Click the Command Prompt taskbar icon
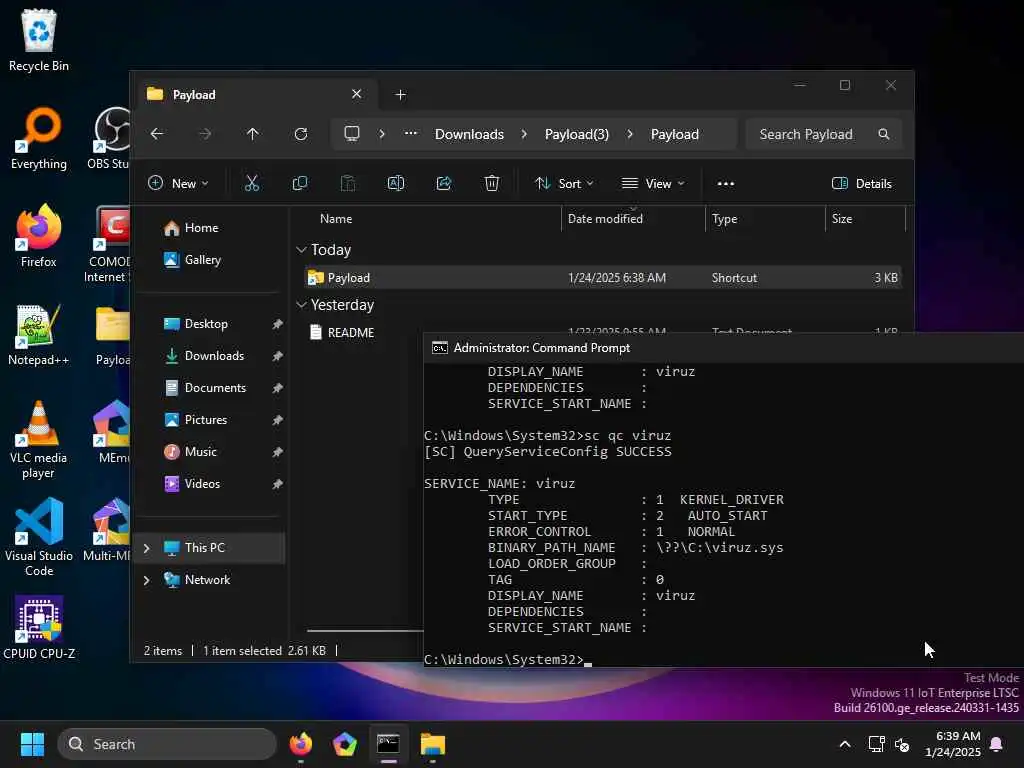1024x768 pixels. 389,744
